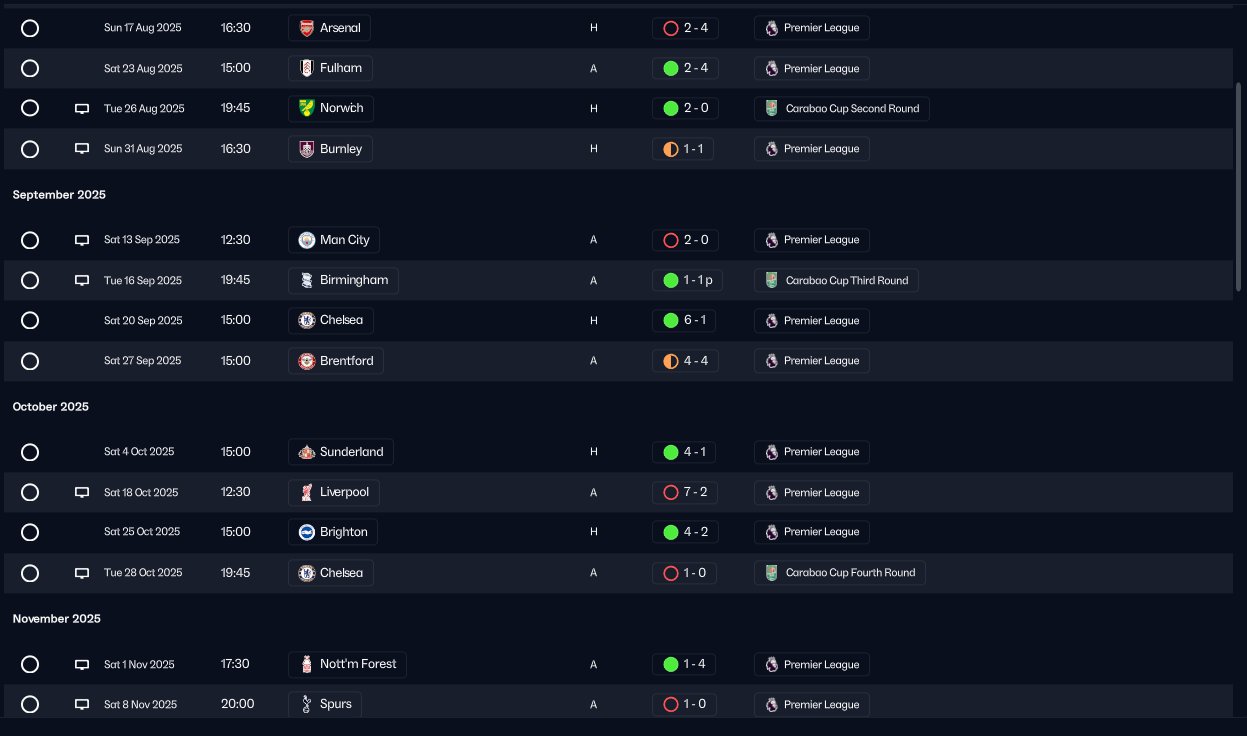The image size is (1247, 736).
Task: Open Premier League link in Brentford row
Action: (x=812, y=361)
